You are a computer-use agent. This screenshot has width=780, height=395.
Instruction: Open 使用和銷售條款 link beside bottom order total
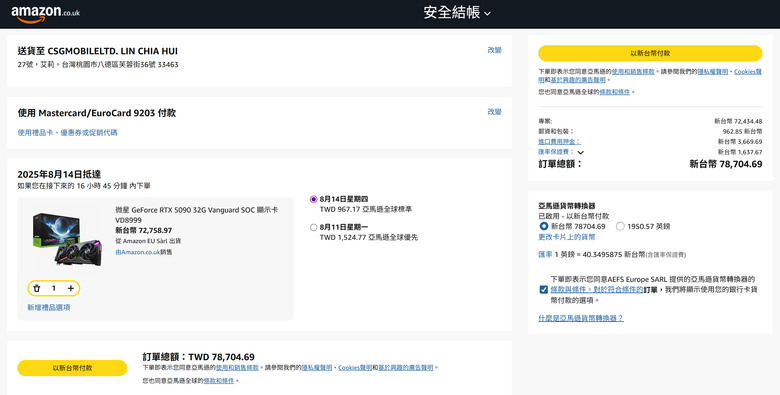click(237, 368)
